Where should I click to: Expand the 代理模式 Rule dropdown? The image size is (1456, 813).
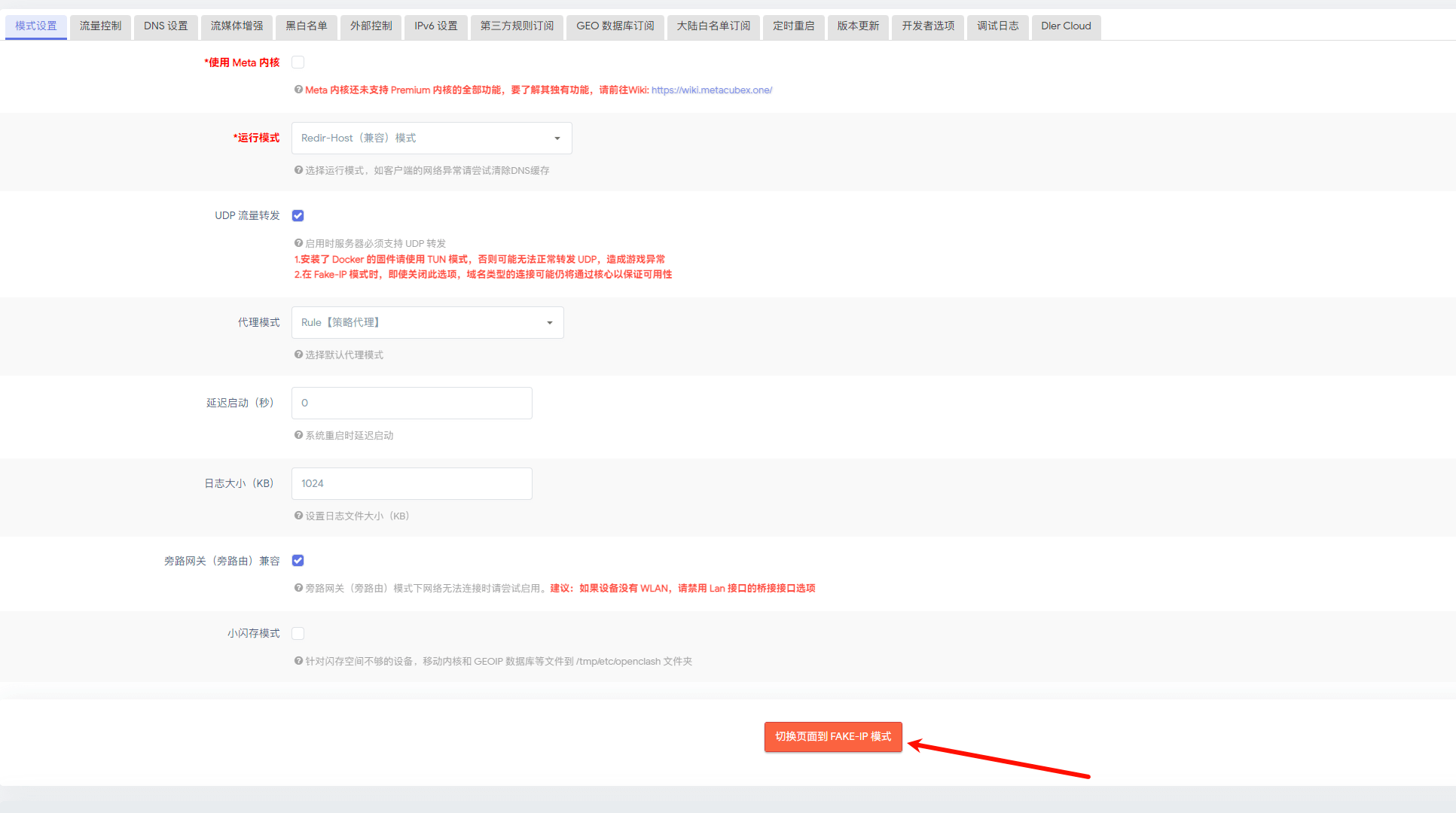[x=427, y=322]
